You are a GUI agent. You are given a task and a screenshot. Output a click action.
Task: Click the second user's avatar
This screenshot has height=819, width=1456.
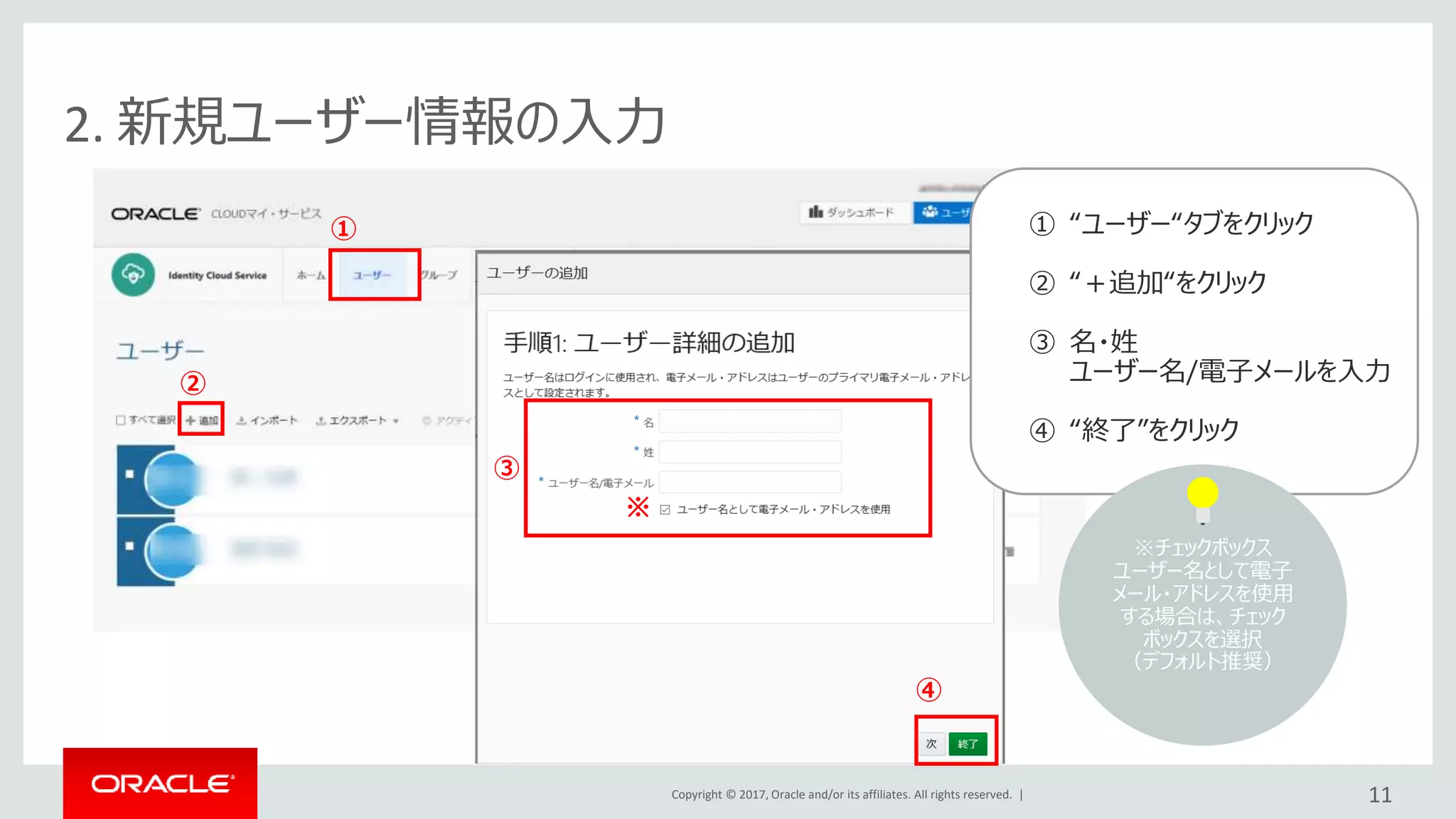pyautogui.click(x=172, y=552)
